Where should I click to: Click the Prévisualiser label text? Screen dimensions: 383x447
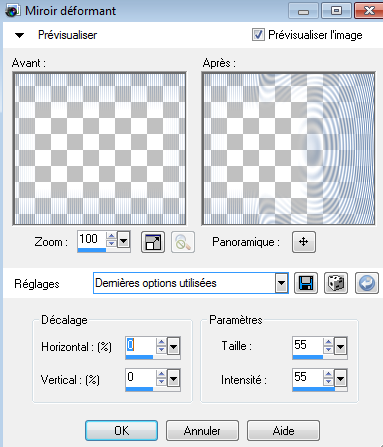pyautogui.click(x=68, y=35)
